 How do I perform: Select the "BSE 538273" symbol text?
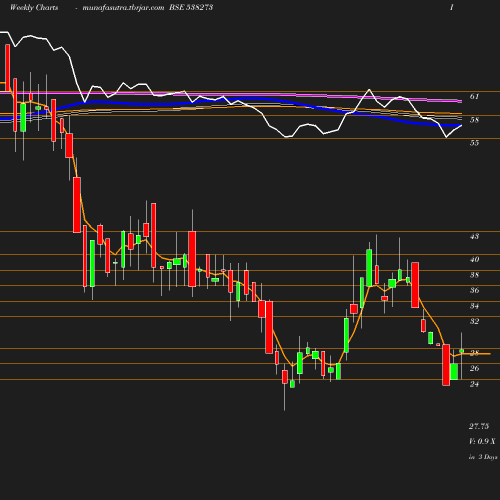coord(191,7)
